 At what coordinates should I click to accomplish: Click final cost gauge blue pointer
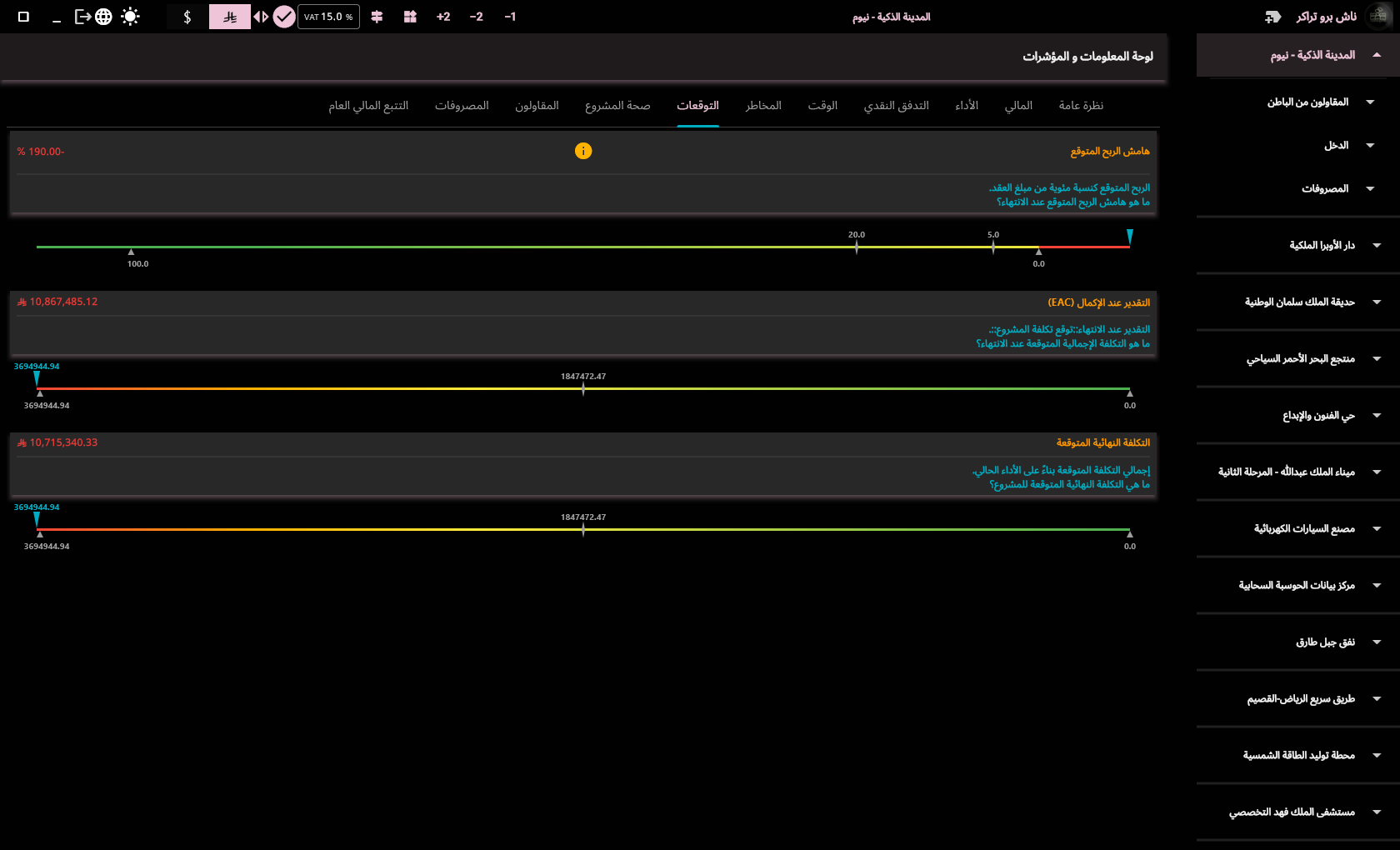37,519
